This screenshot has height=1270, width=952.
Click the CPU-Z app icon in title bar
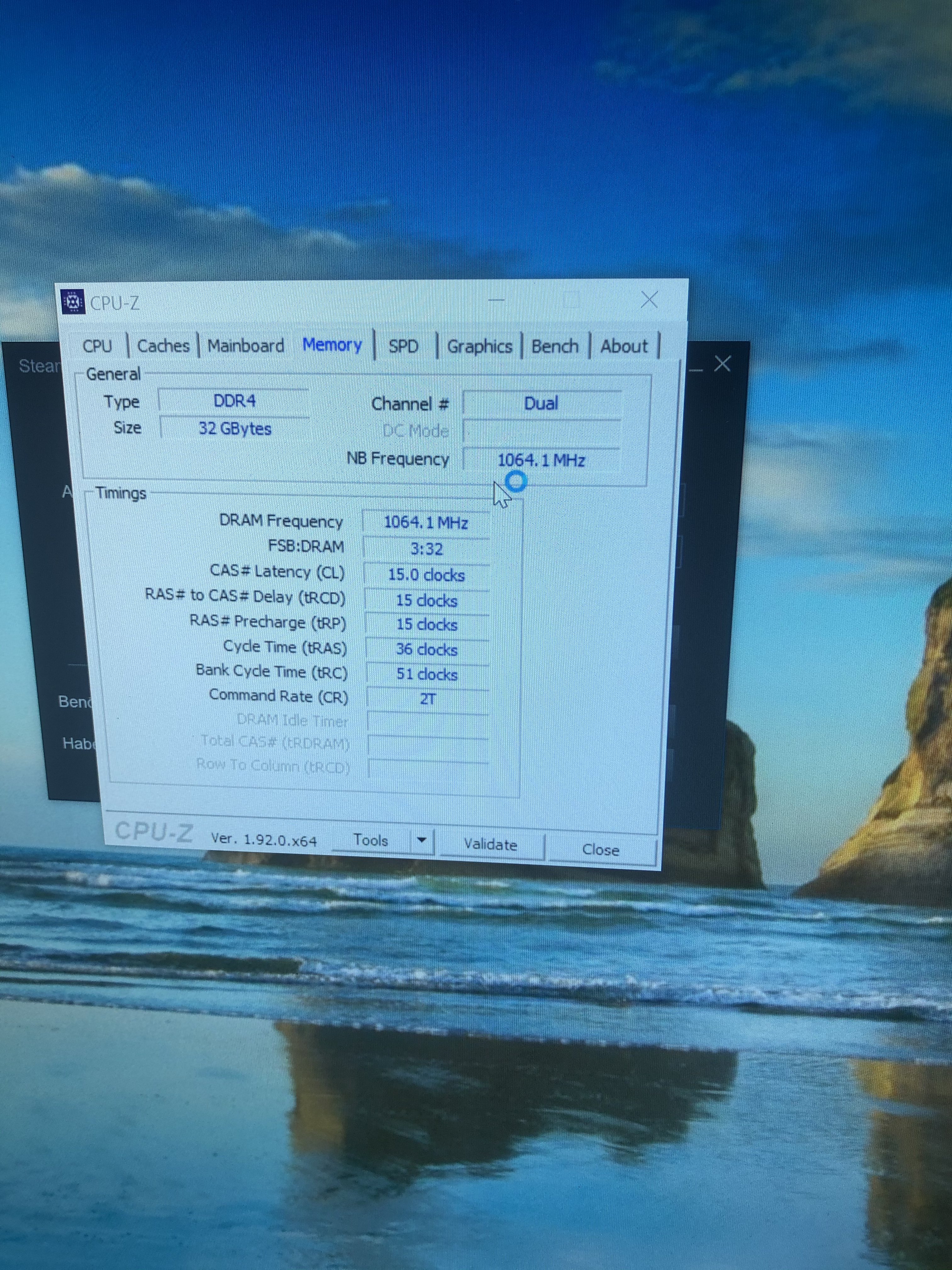point(72,301)
